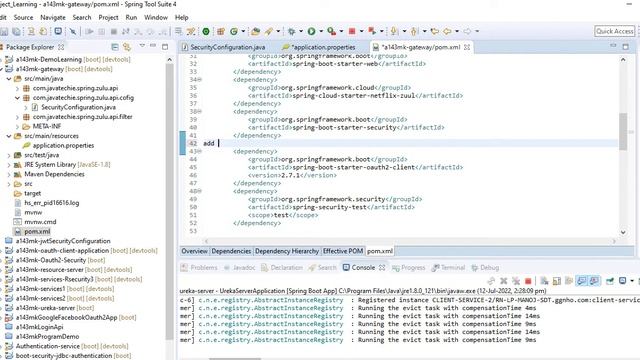Select hs_err_pid16616.log file
Screen dimensions: 640x360
(51, 203)
